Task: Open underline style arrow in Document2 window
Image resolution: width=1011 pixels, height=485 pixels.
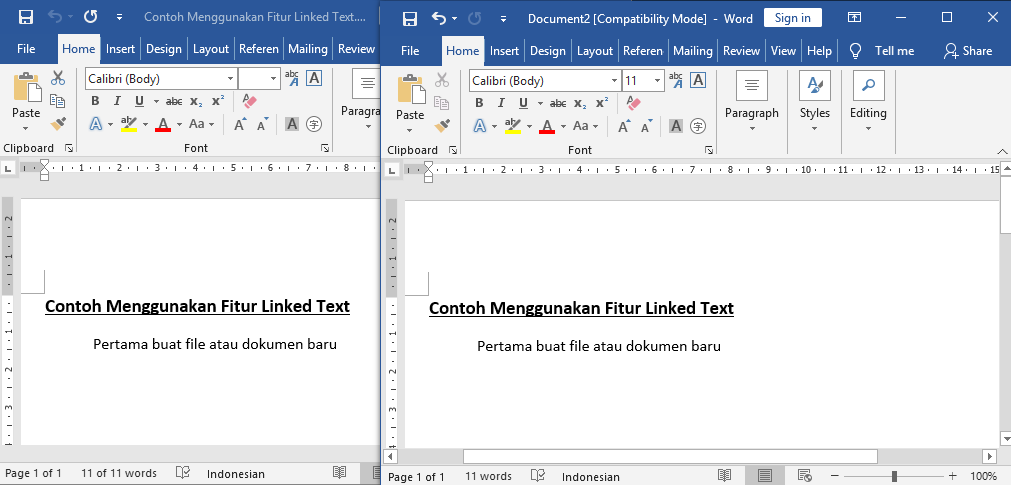Action: click(x=538, y=103)
